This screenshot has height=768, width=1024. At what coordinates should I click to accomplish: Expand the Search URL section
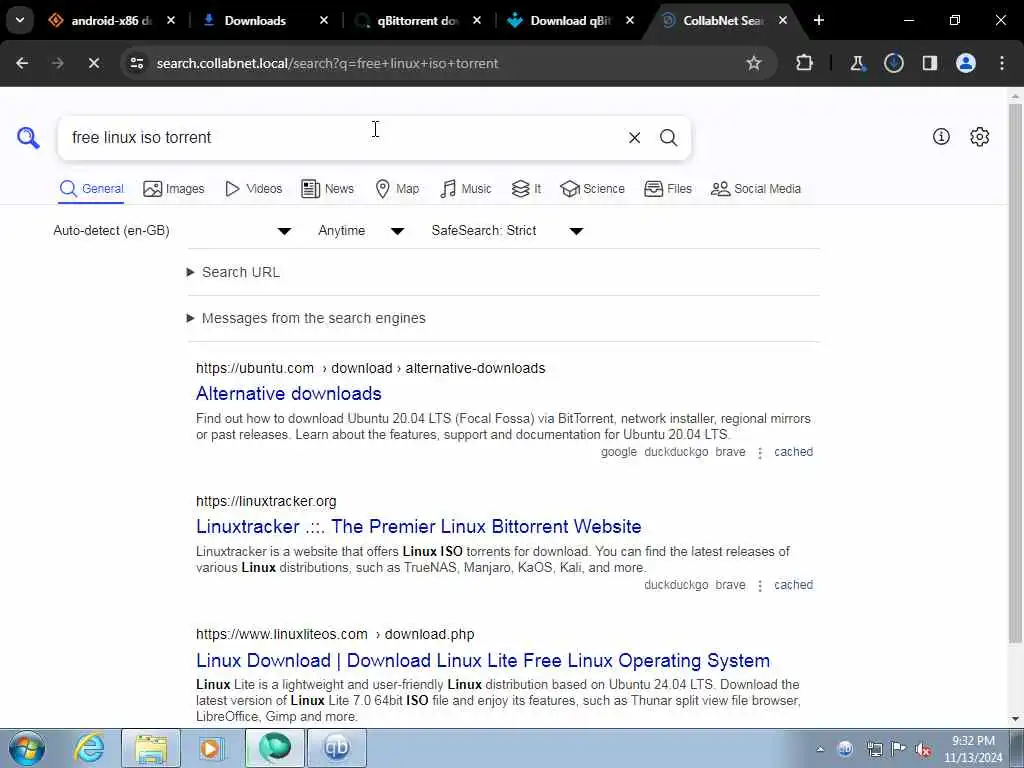coord(234,272)
